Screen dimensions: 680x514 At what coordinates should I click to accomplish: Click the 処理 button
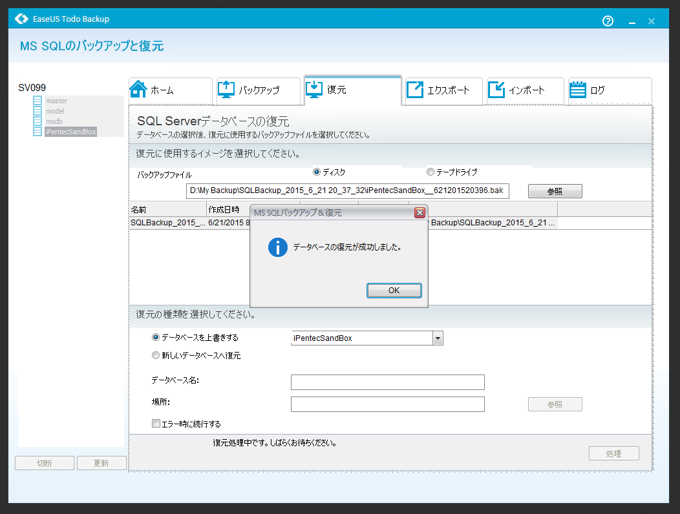614,453
